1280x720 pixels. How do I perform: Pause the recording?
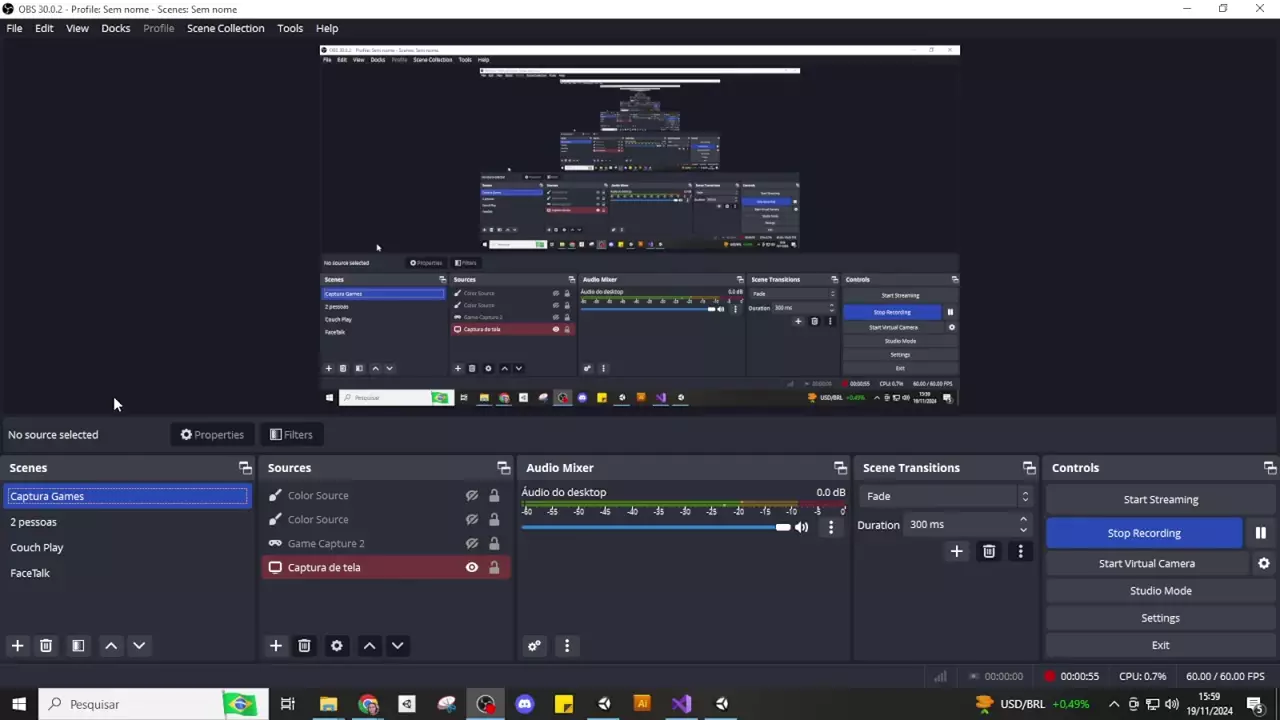(x=1261, y=533)
